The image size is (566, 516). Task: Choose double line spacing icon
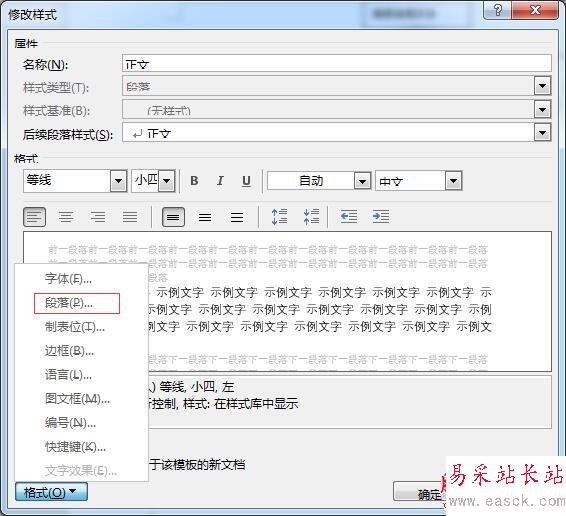237,217
